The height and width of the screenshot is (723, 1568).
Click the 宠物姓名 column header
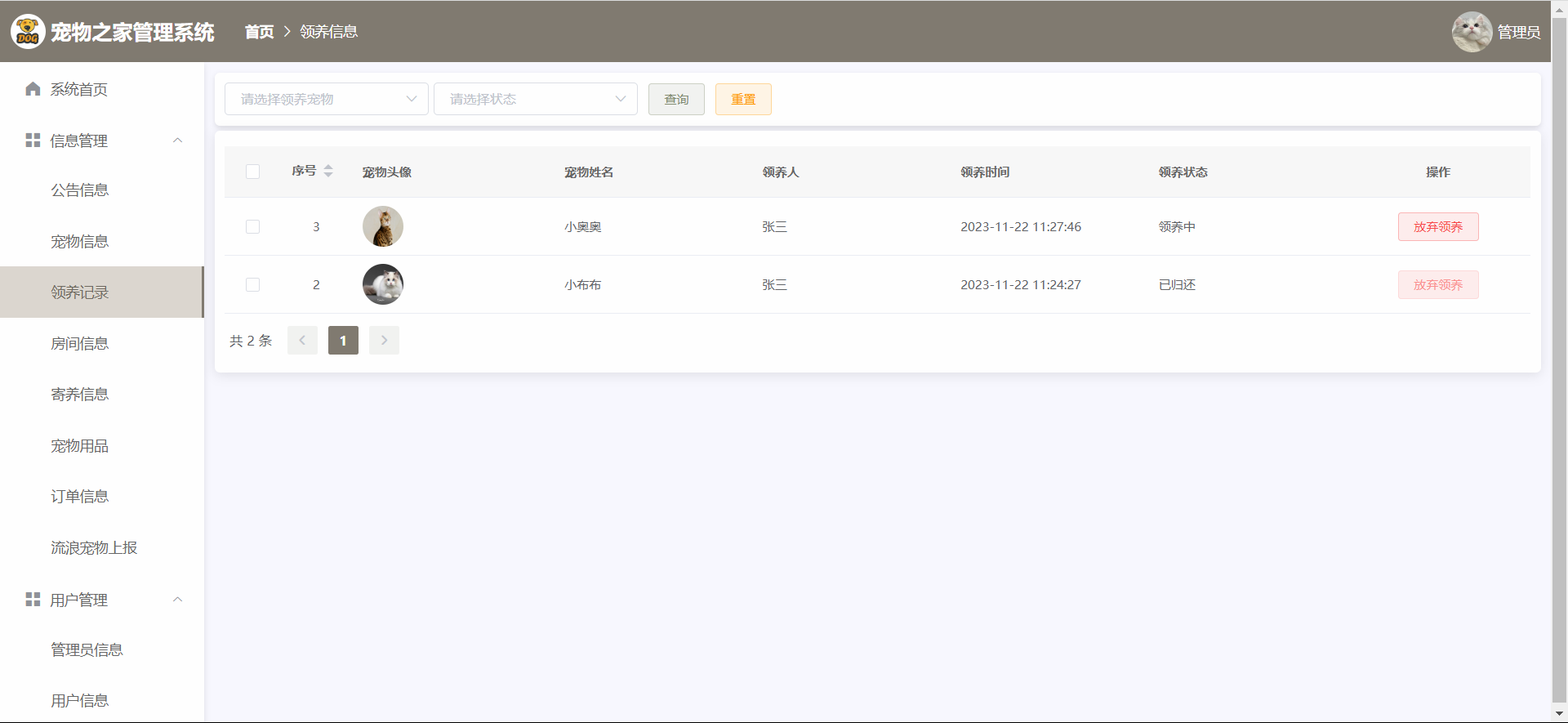point(589,172)
